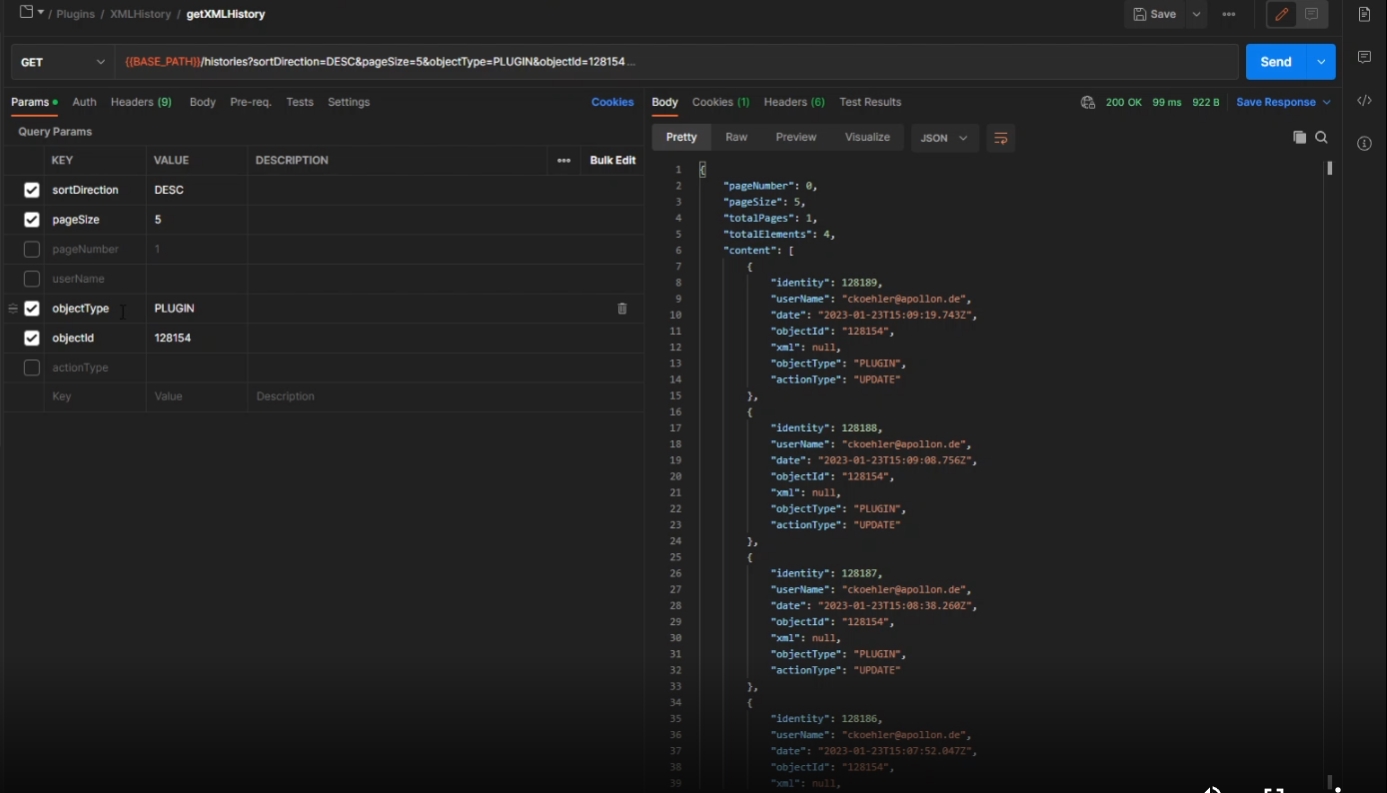Expand the JSON format dropdown
The height and width of the screenshot is (793, 1387).
[944, 138]
